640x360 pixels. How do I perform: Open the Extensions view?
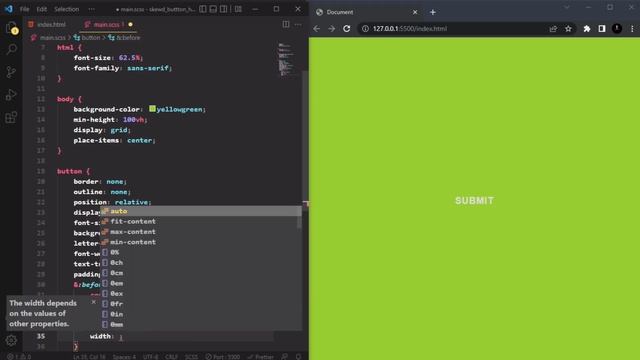click(11, 118)
